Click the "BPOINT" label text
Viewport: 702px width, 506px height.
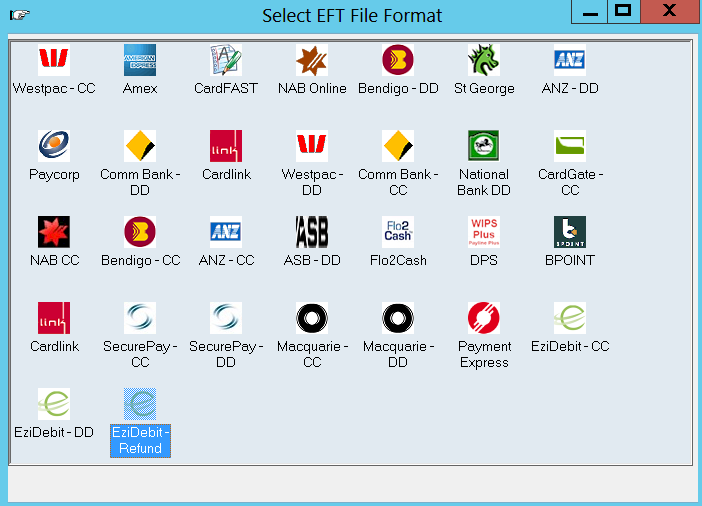[x=569, y=260]
